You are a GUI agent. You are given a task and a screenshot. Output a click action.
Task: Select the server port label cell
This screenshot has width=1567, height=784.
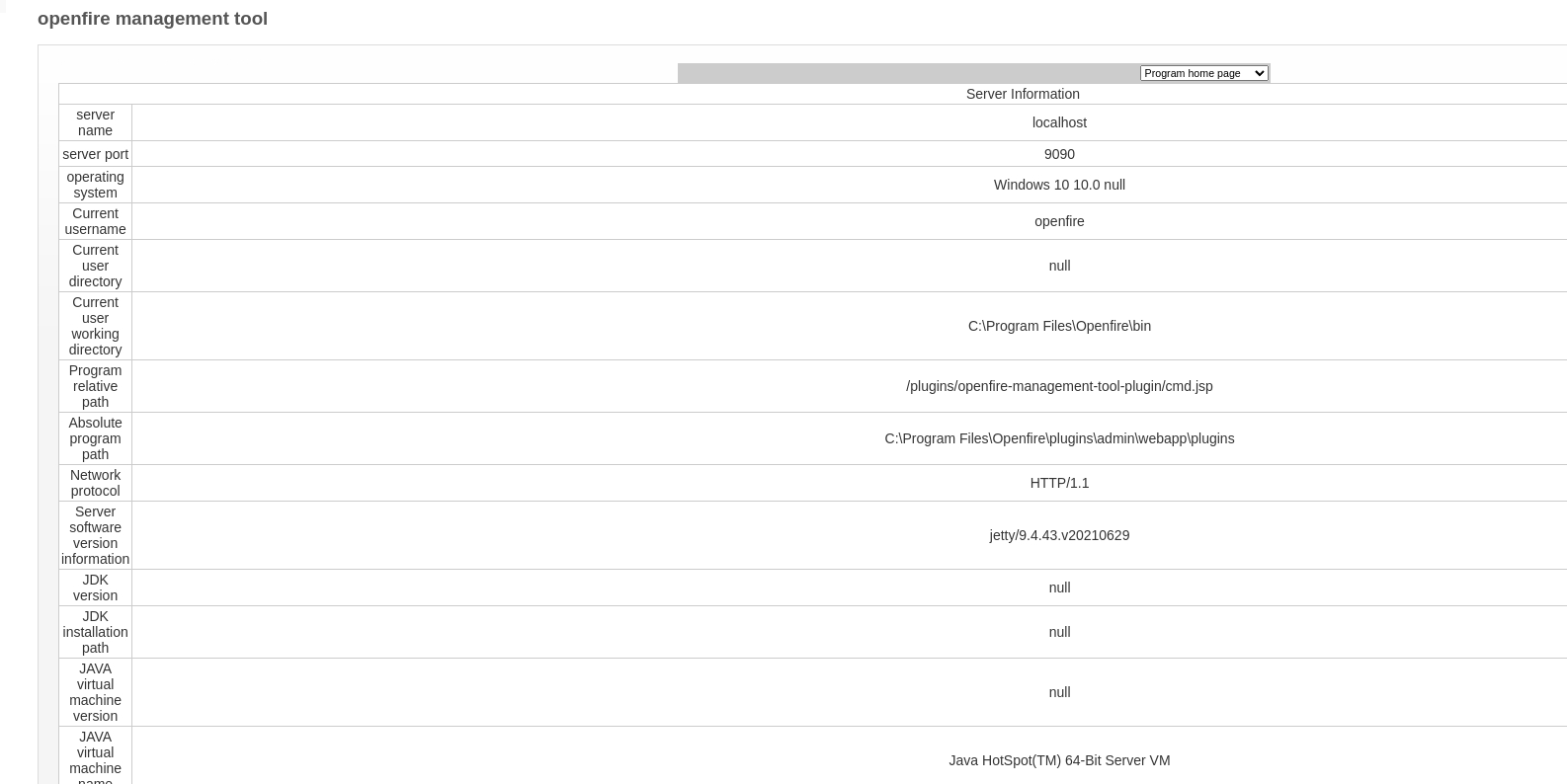(95, 154)
